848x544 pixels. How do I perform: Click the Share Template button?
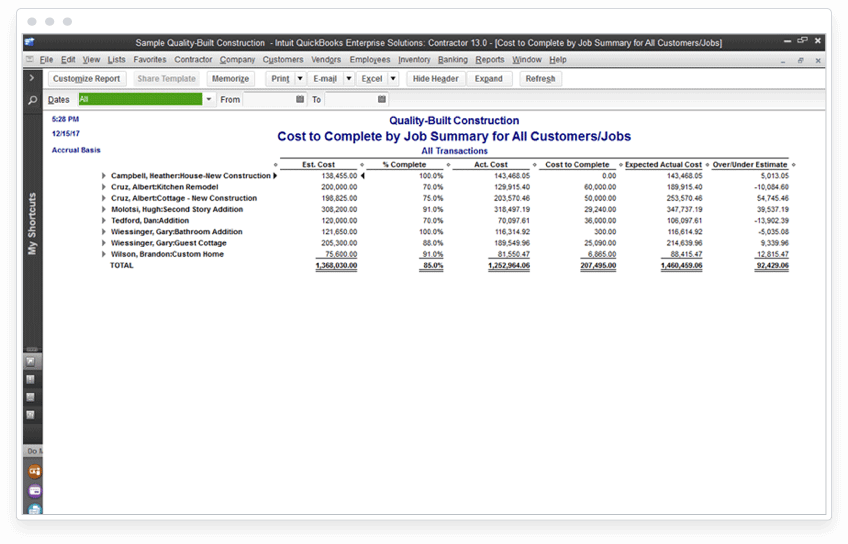(167, 78)
